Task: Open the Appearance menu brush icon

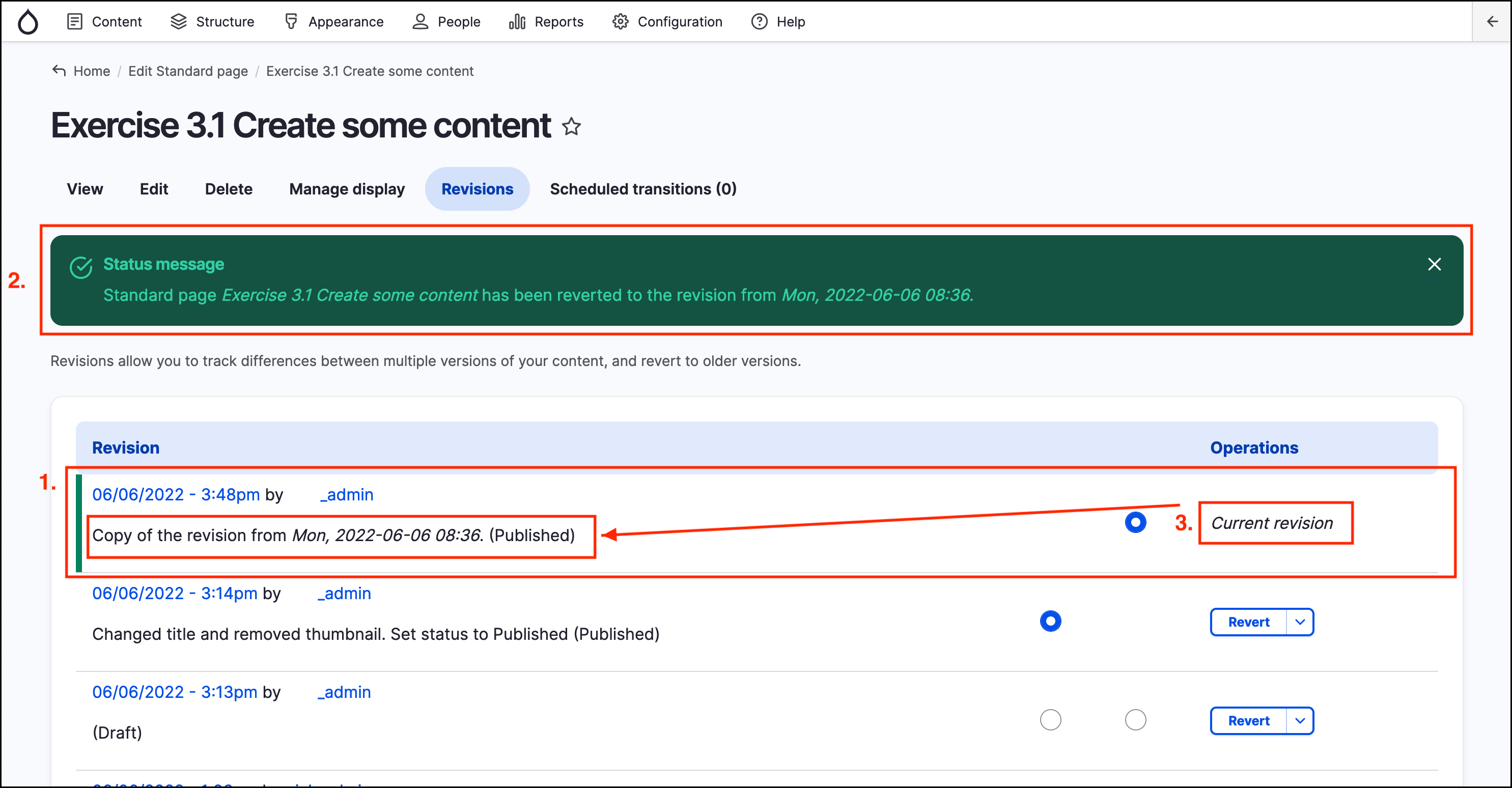Action: pyautogui.click(x=291, y=22)
